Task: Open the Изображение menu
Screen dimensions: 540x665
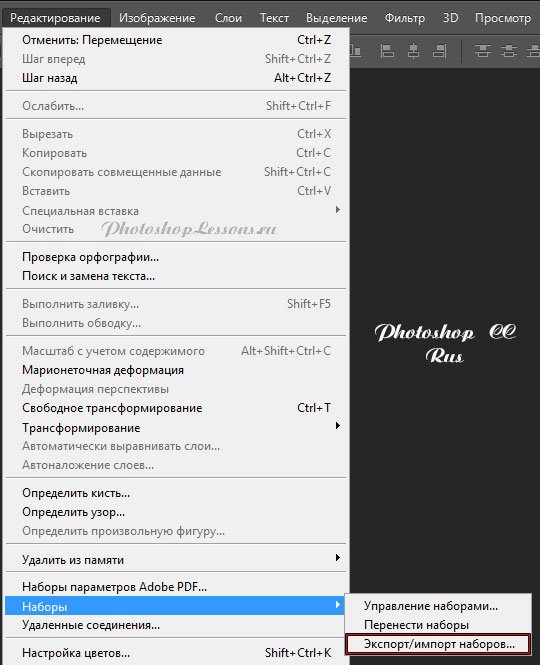Action: tap(157, 18)
